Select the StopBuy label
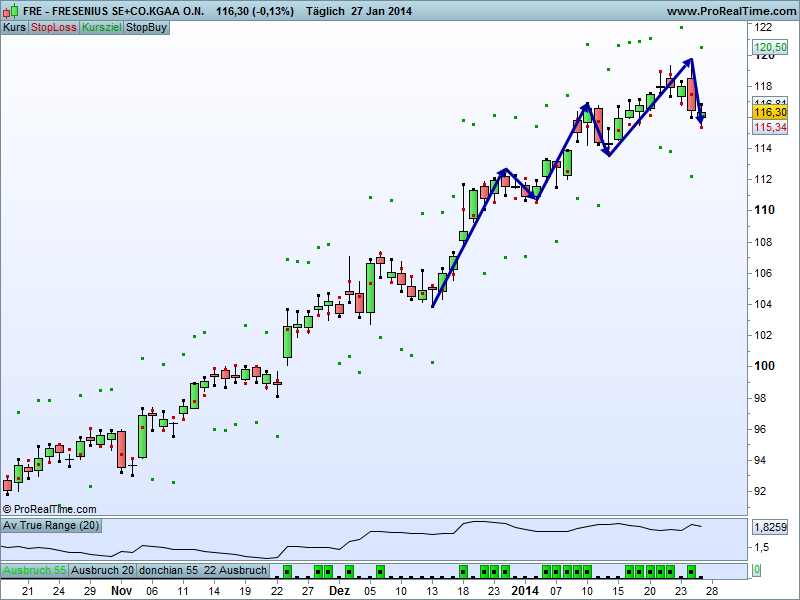Image resolution: width=800 pixels, height=600 pixels. pos(146,28)
